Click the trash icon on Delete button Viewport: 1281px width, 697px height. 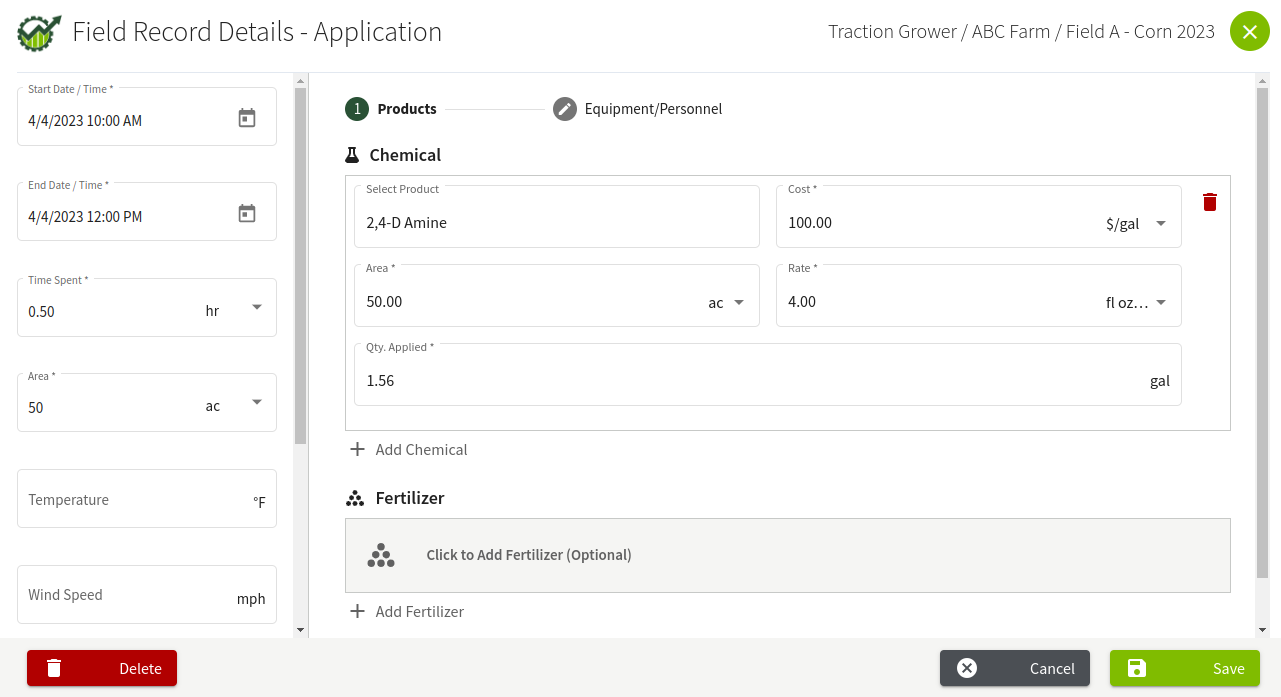54,668
